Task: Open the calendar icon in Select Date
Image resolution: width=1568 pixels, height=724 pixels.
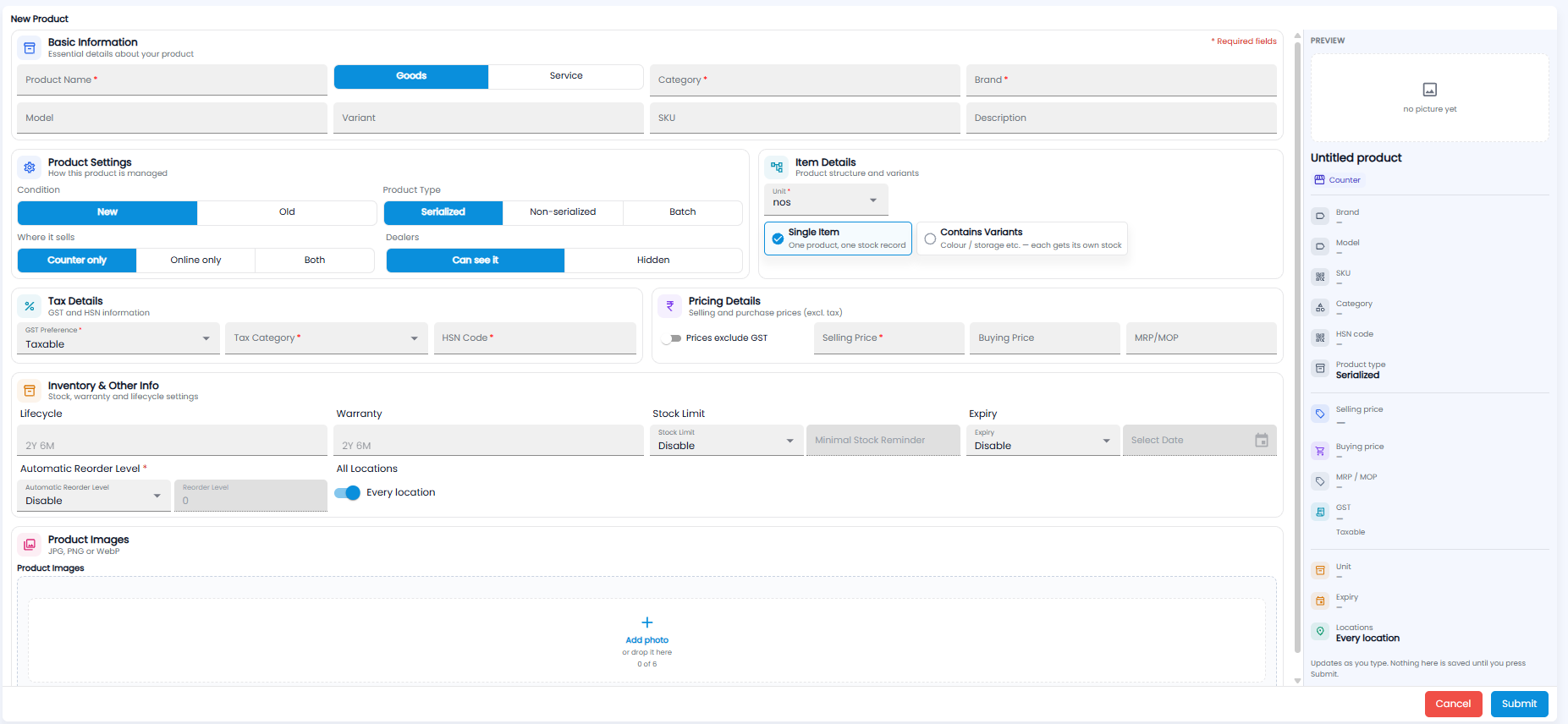Action: pos(1262,440)
